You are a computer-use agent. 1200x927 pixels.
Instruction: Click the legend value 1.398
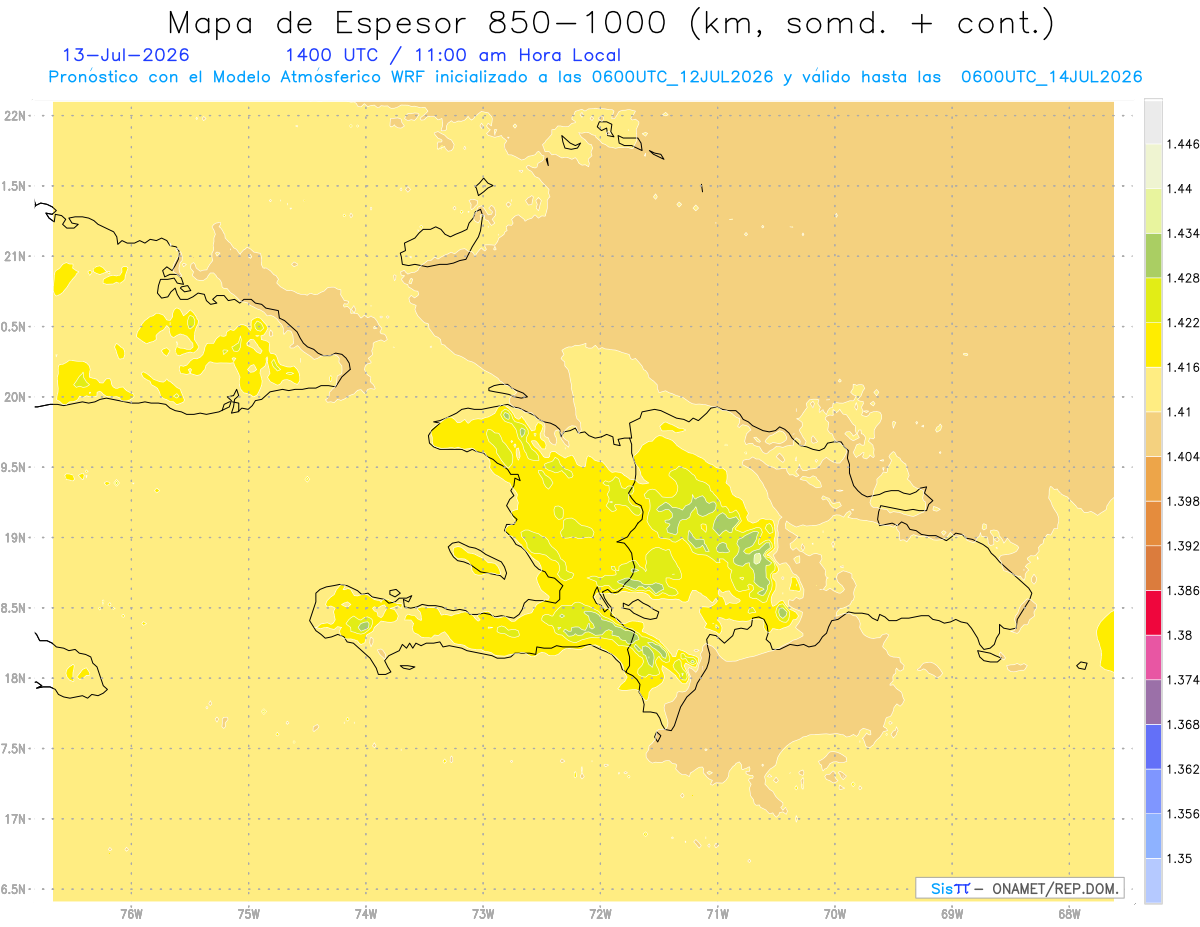pos(1183,501)
